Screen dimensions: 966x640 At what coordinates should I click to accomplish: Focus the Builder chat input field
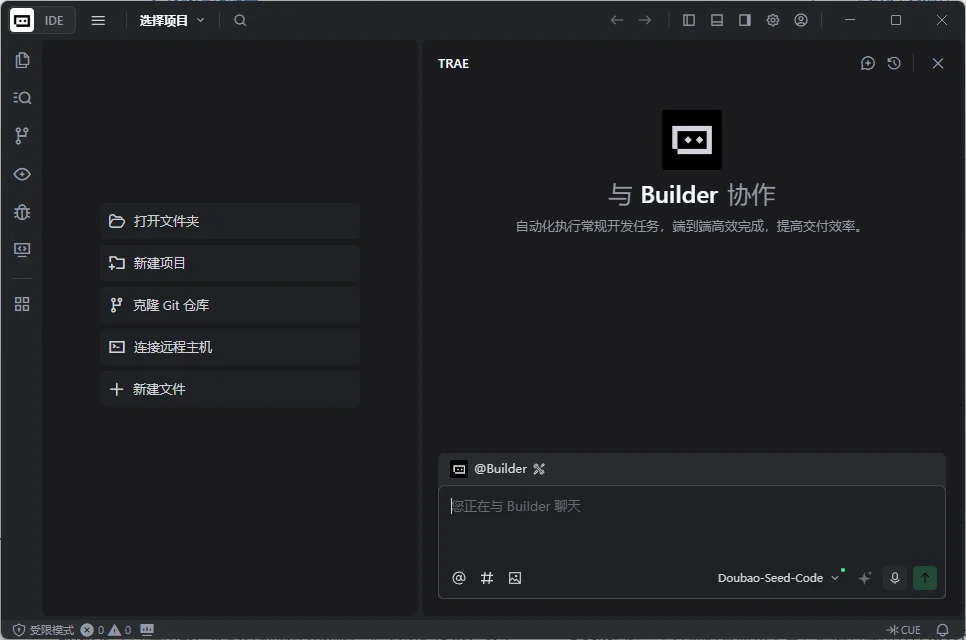click(x=690, y=520)
